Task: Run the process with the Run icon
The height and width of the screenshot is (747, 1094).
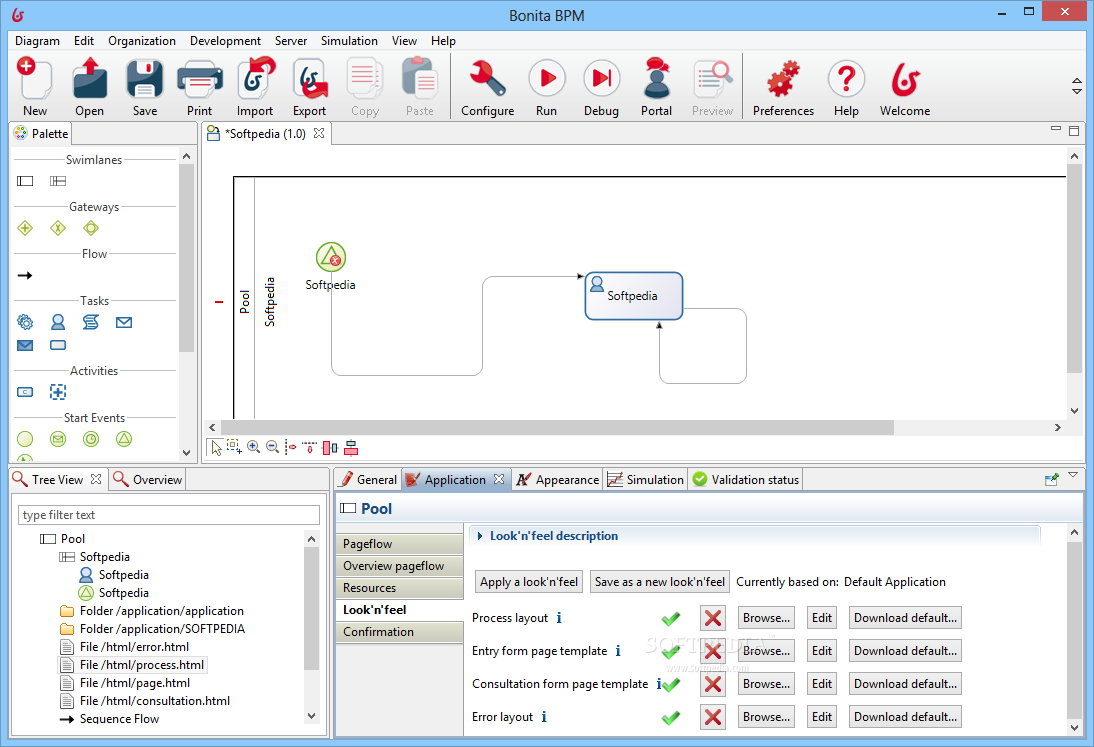Action: pos(546,78)
